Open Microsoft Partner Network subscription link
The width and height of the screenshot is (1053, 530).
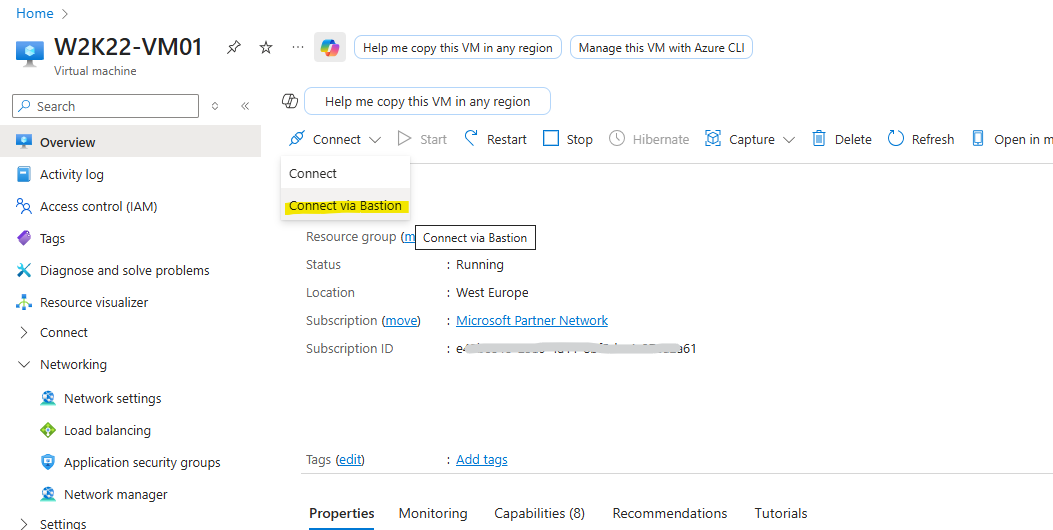(532, 320)
